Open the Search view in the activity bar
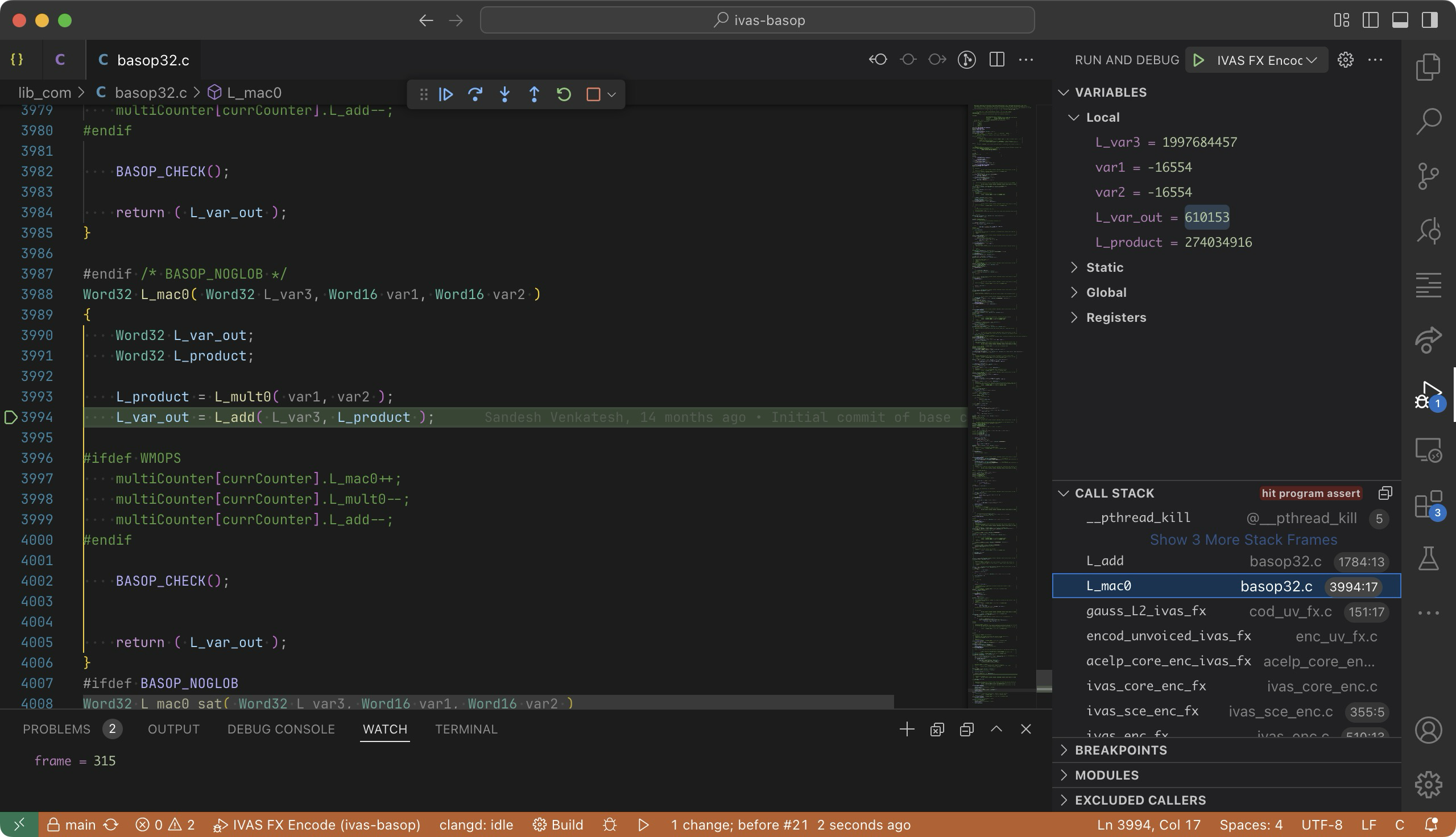 [x=1428, y=121]
